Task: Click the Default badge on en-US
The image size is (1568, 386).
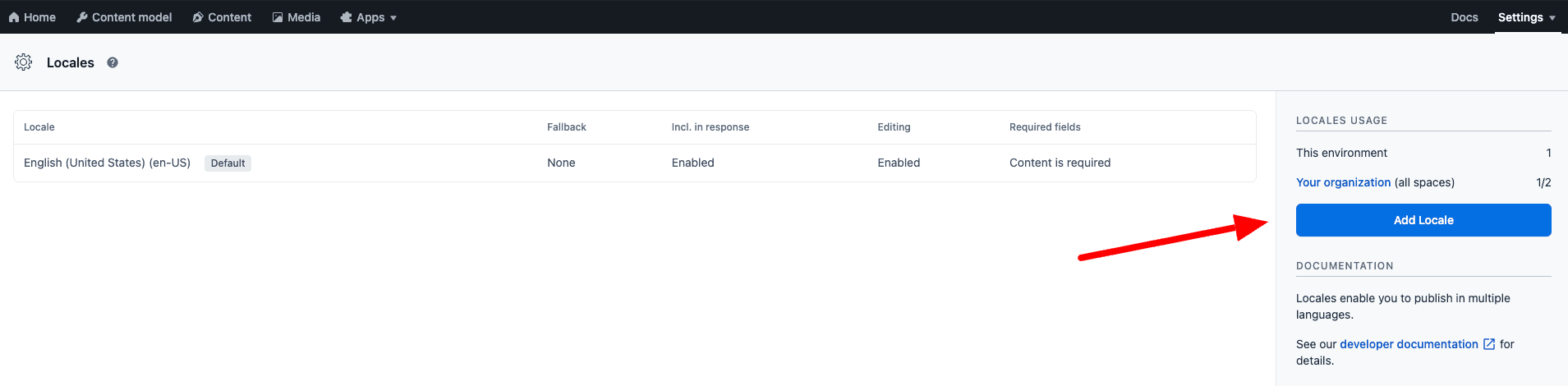Action: [x=228, y=163]
